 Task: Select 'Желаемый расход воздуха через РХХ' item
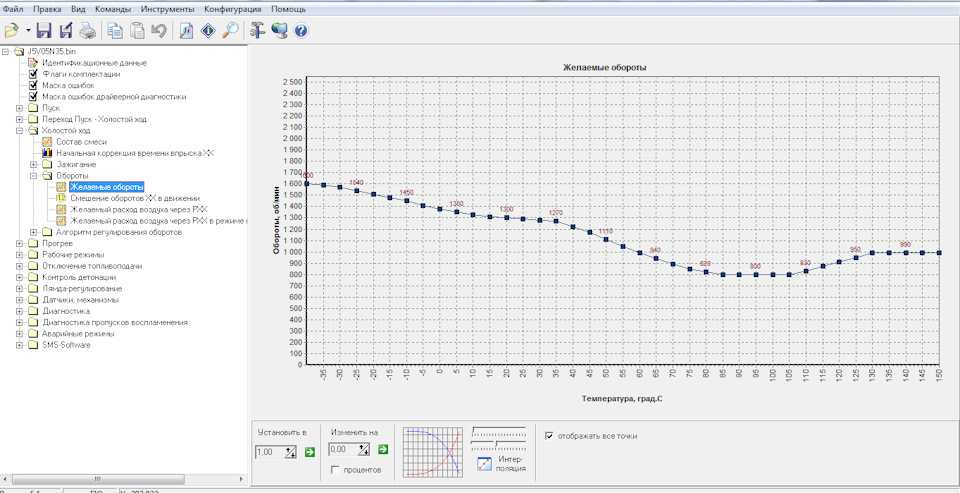pyautogui.click(x=138, y=209)
